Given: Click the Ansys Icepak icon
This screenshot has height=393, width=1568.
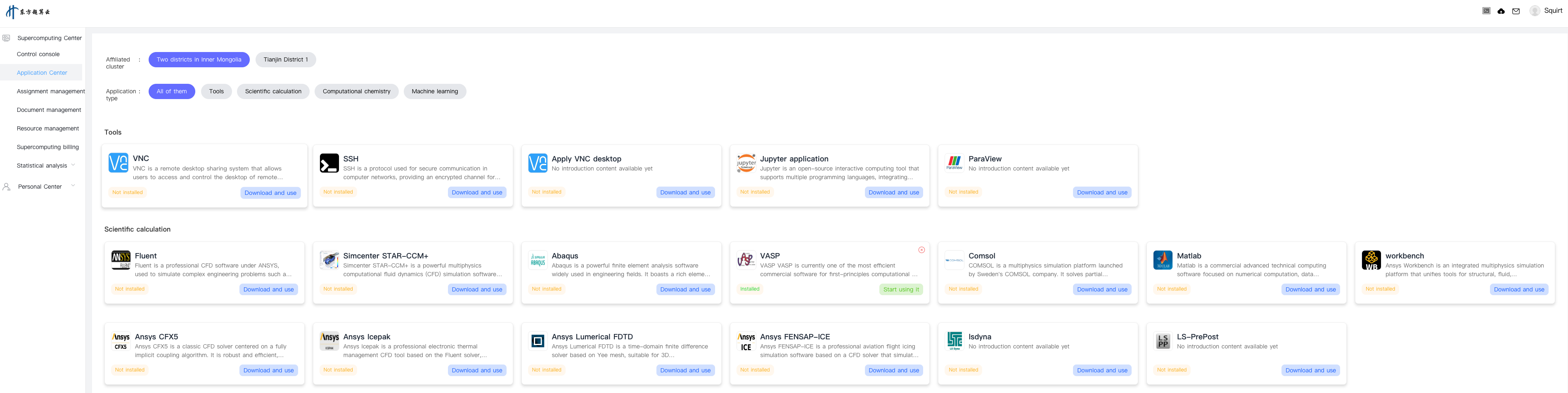Looking at the screenshot, I should (329, 341).
